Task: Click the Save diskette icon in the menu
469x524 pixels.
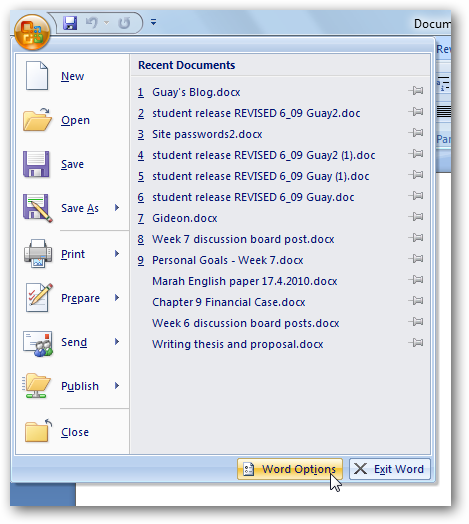Action: [x=36, y=164]
